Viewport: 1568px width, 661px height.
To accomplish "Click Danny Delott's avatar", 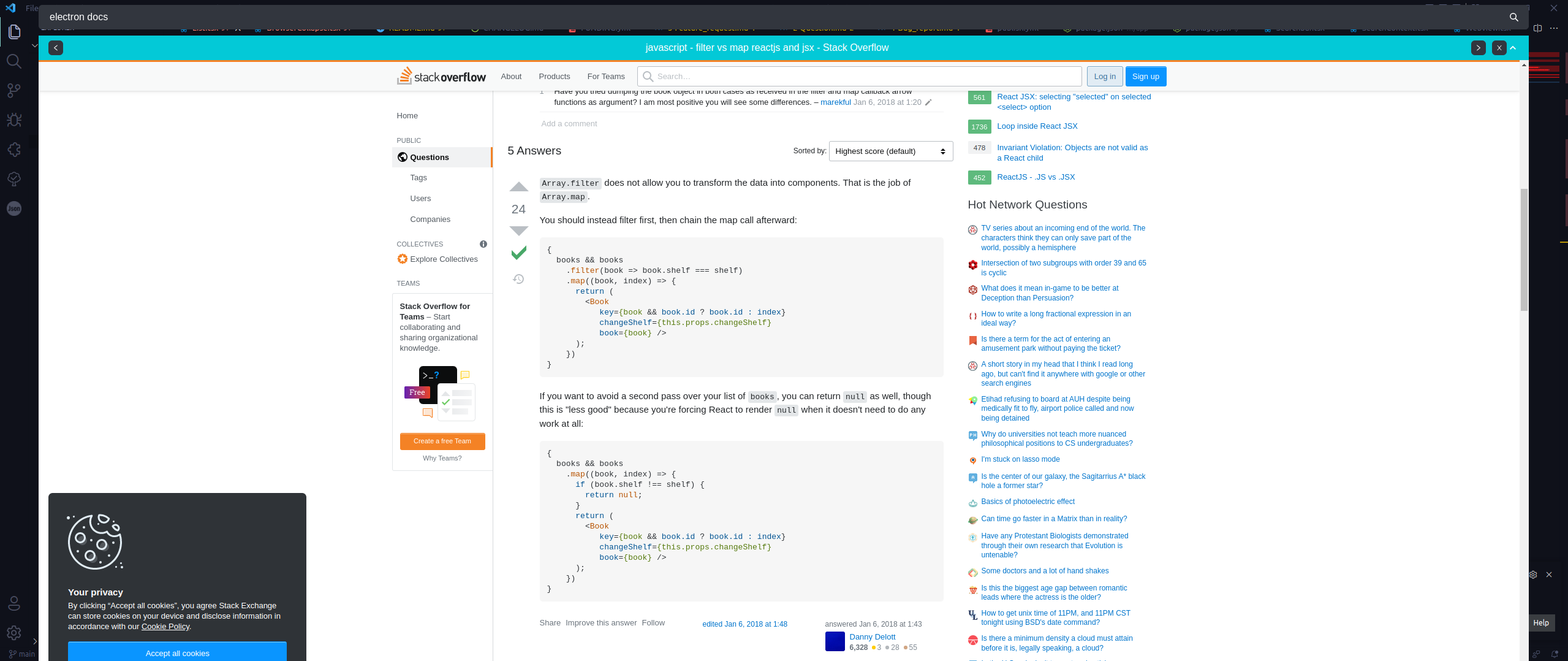I will [835, 641].
